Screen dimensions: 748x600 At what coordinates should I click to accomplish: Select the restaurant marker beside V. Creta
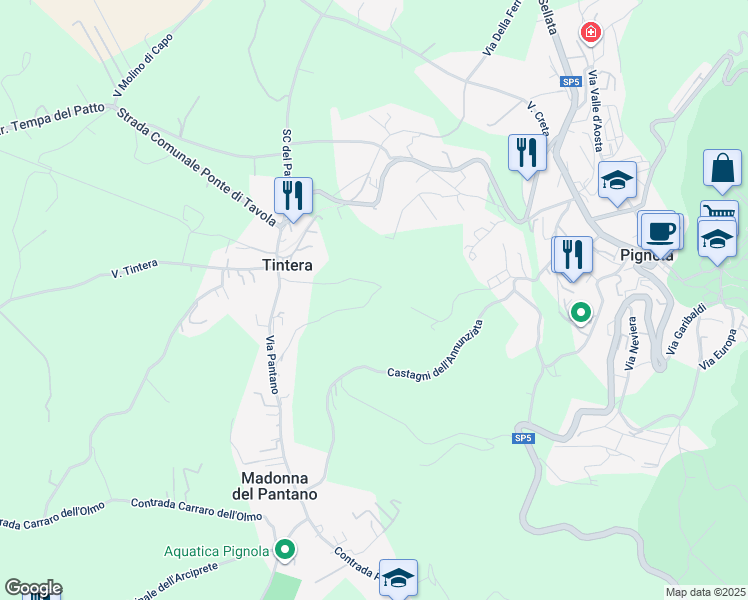[x=527, y=154]
